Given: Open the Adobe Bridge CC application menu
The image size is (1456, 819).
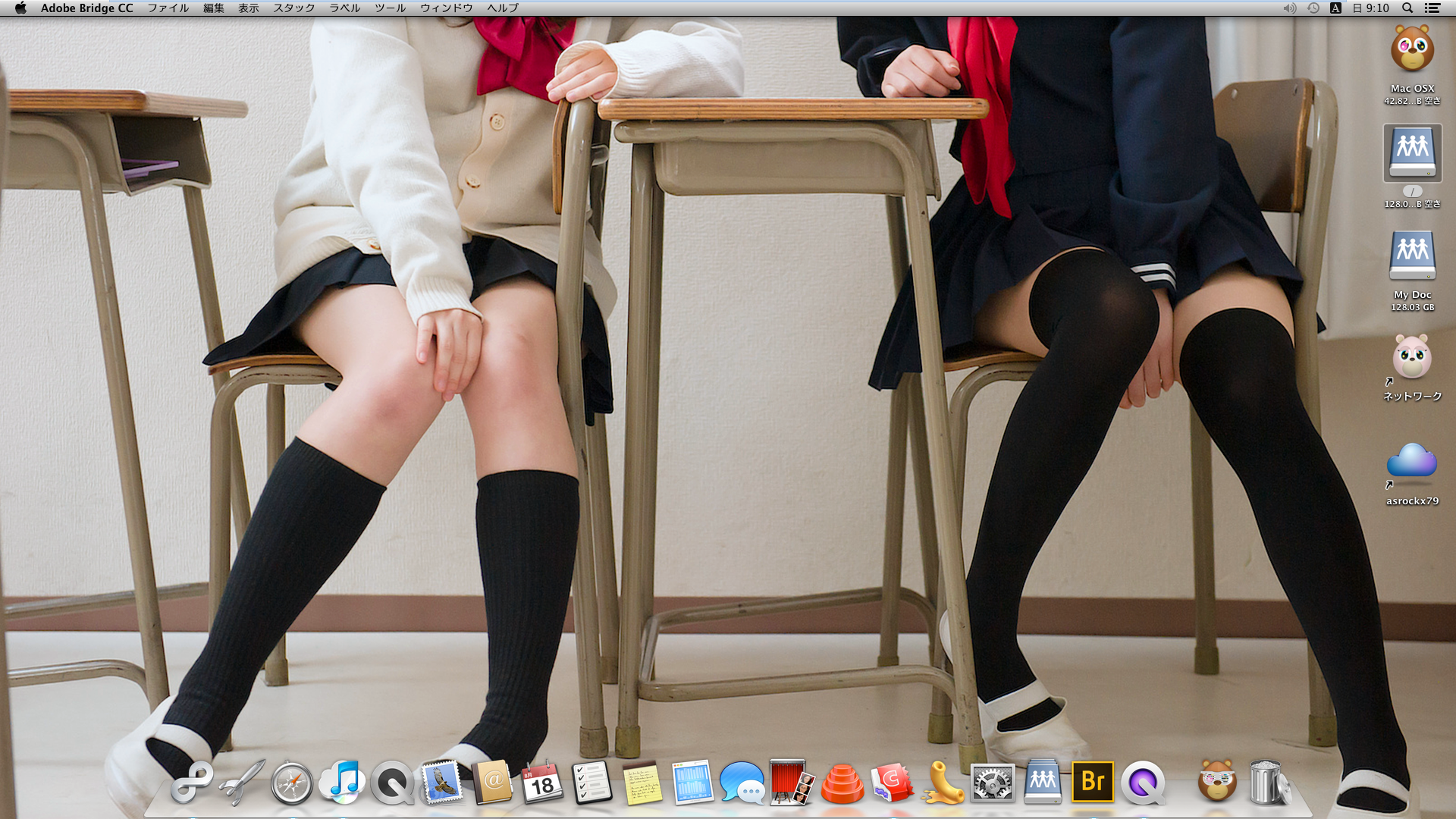Looking at the screenshot, I should [86, 8].
